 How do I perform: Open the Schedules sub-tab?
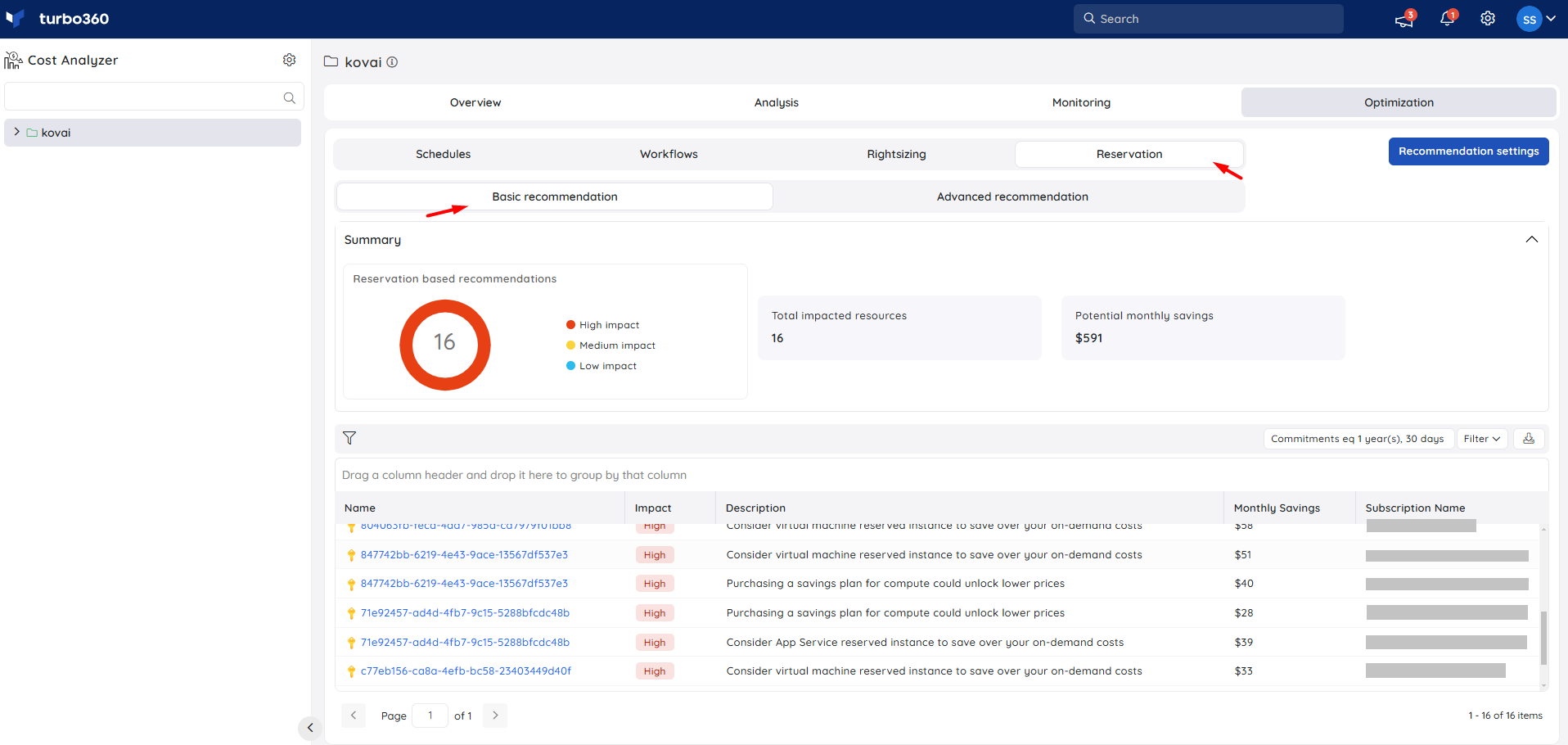pyautogui.click(x=444, y=154)
